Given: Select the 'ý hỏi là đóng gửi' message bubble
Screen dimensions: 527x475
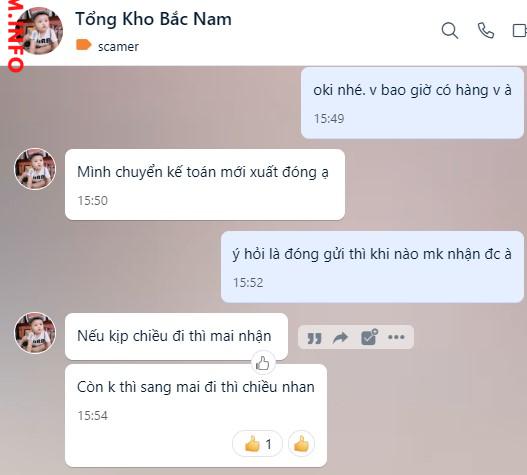Looking at the screenshot, I should coord(372,267).
